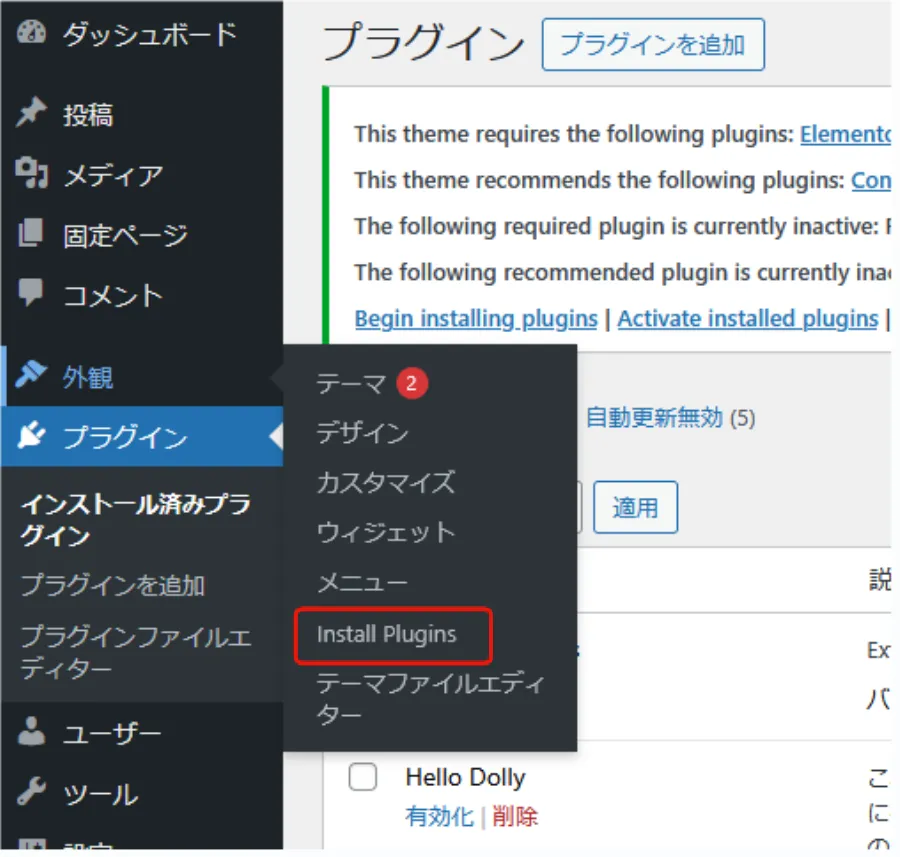Click the Comments speech bubble icon
The width and height of the screenshot is (900, 857).
[x=32, y=296]
